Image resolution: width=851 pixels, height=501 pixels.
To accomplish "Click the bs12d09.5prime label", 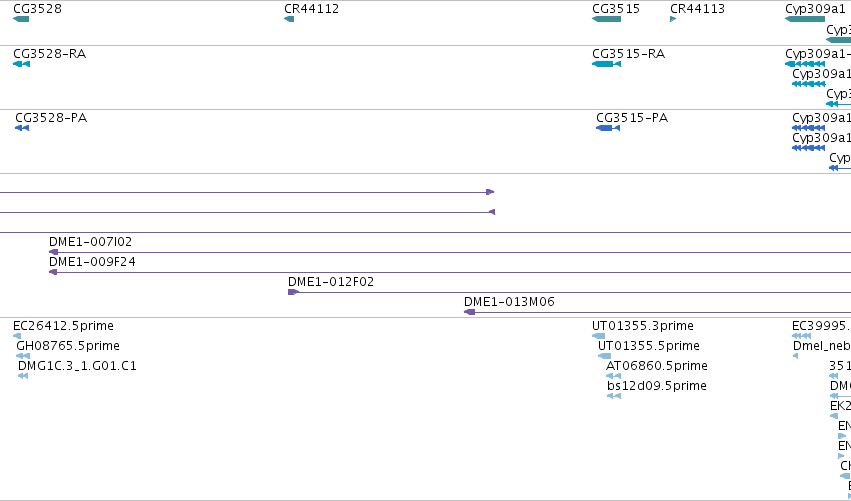I will 657,386.
